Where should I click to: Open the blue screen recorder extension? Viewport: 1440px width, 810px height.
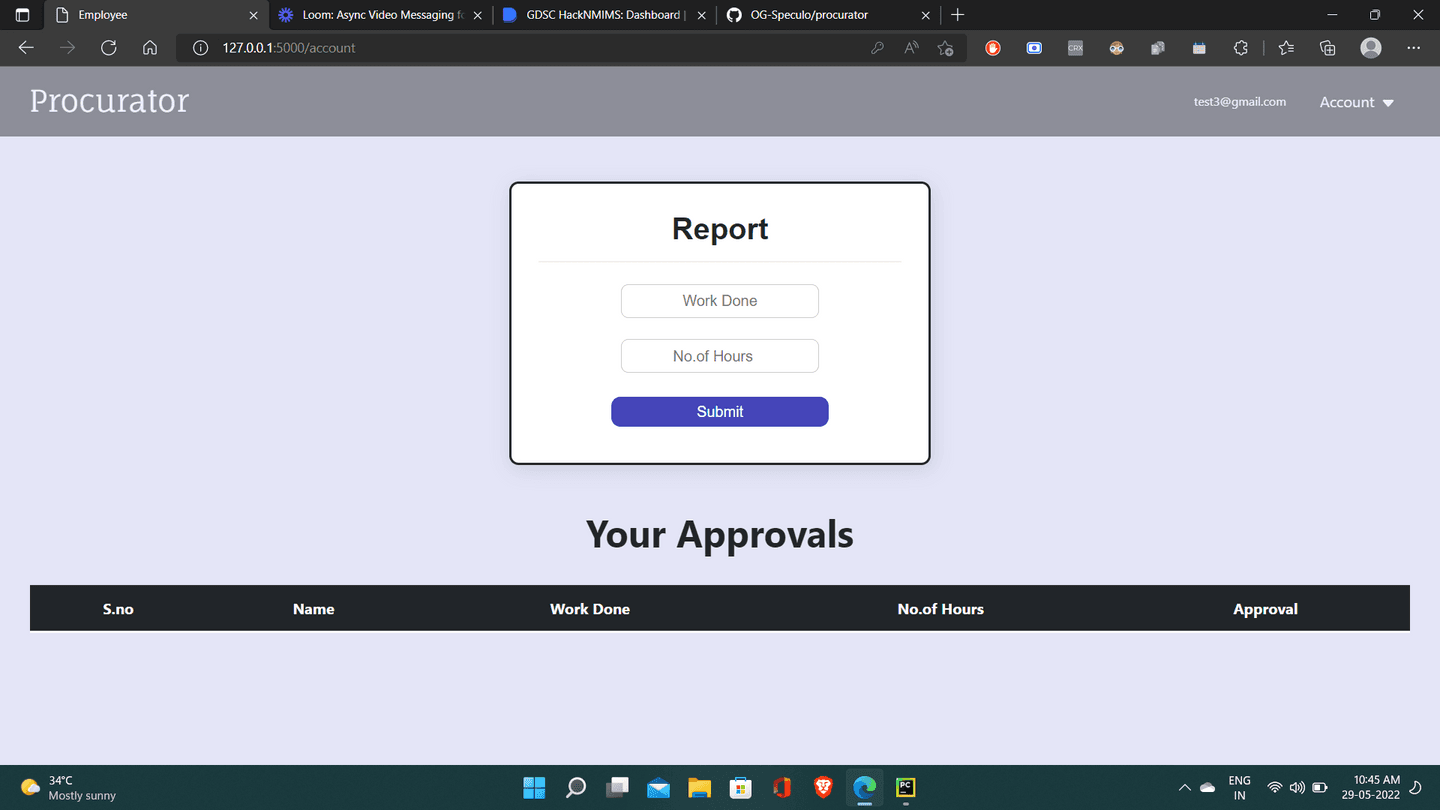1034,48
